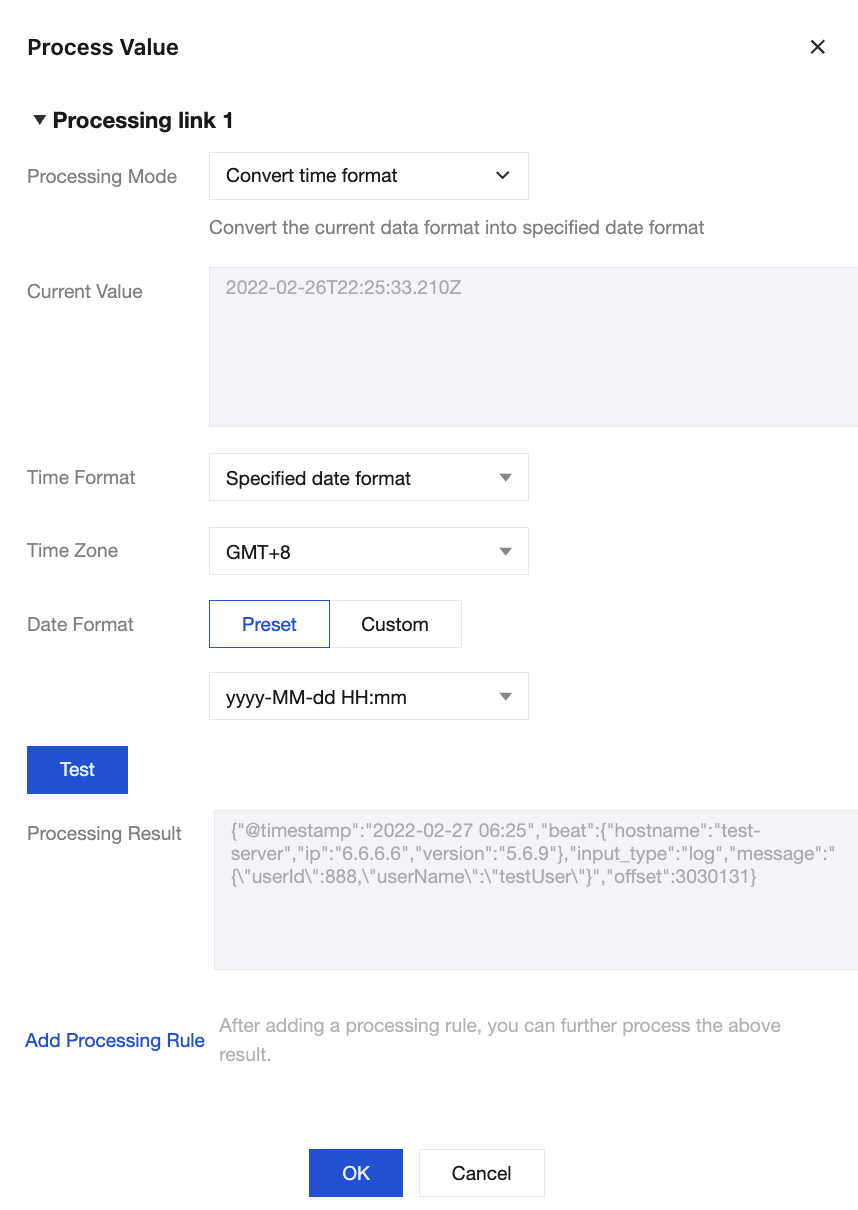Select the Preset date format option
858x1210 pixels.
pos(269,624)
